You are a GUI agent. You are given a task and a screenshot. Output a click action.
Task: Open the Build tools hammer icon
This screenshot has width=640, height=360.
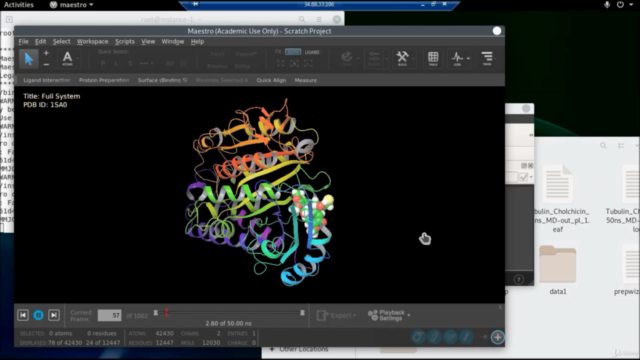402,58
